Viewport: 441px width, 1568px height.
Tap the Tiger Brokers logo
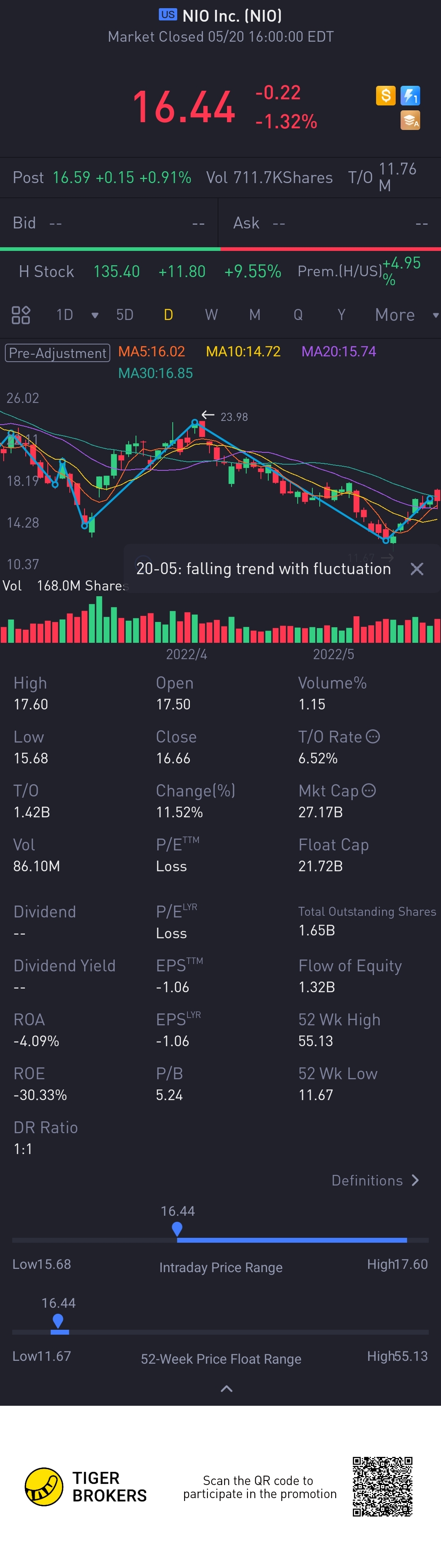point(44,1486)
